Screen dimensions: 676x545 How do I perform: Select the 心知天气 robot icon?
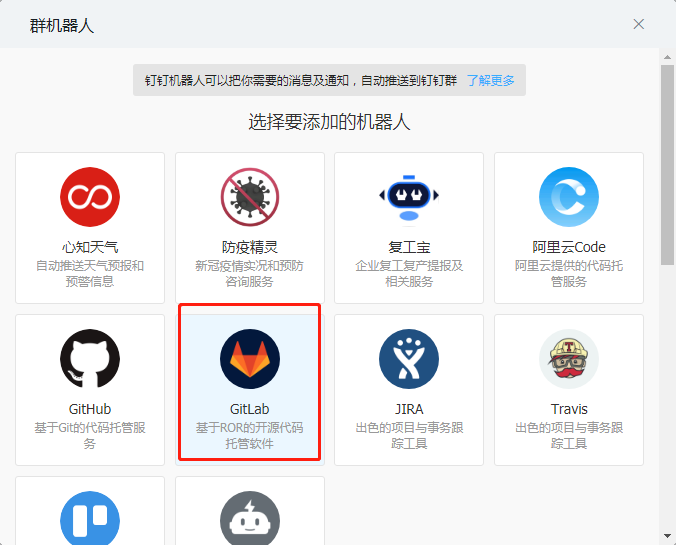pyautogui.click(x=90, y=197)
